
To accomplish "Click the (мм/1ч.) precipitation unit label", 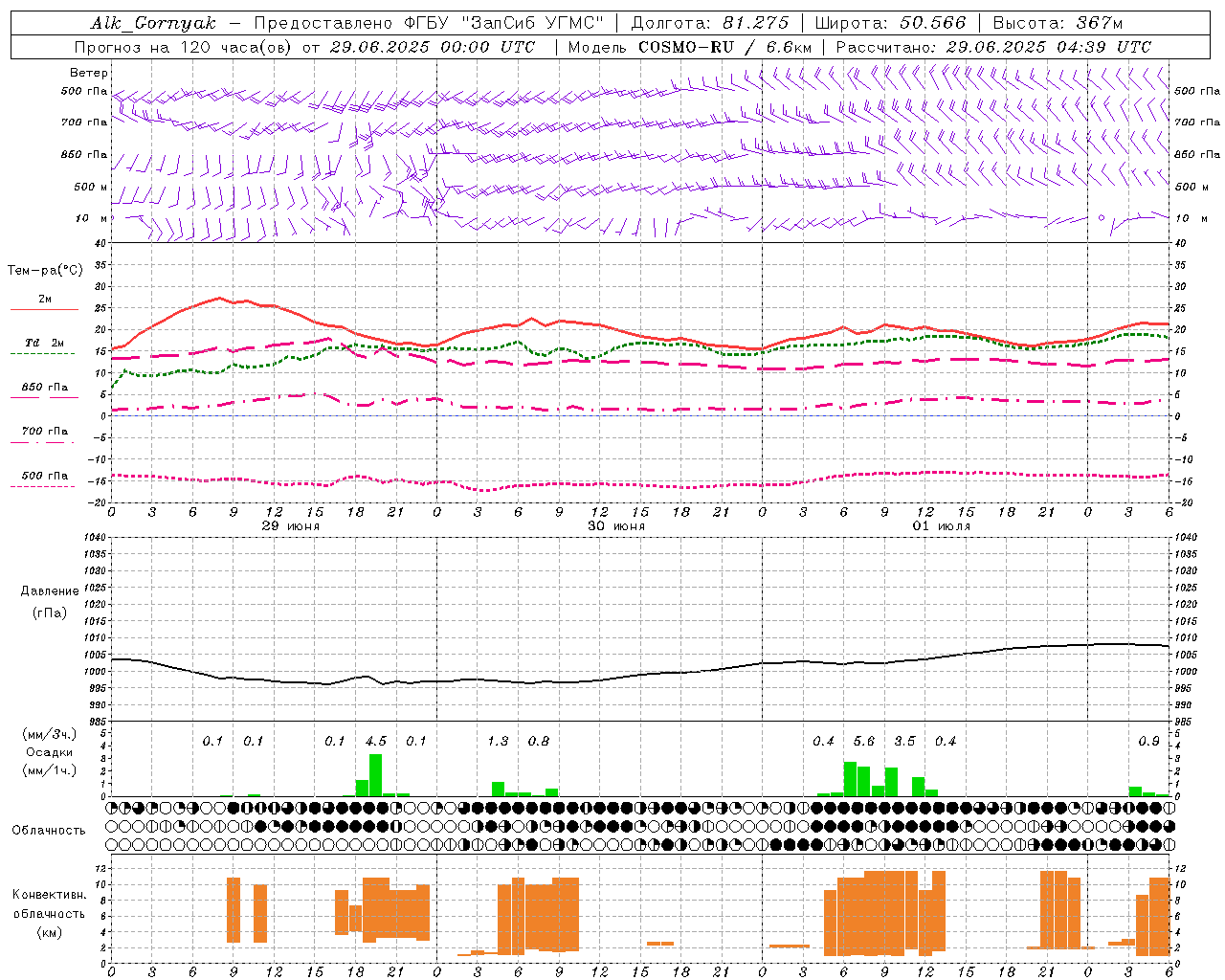I will coord(49,770).
